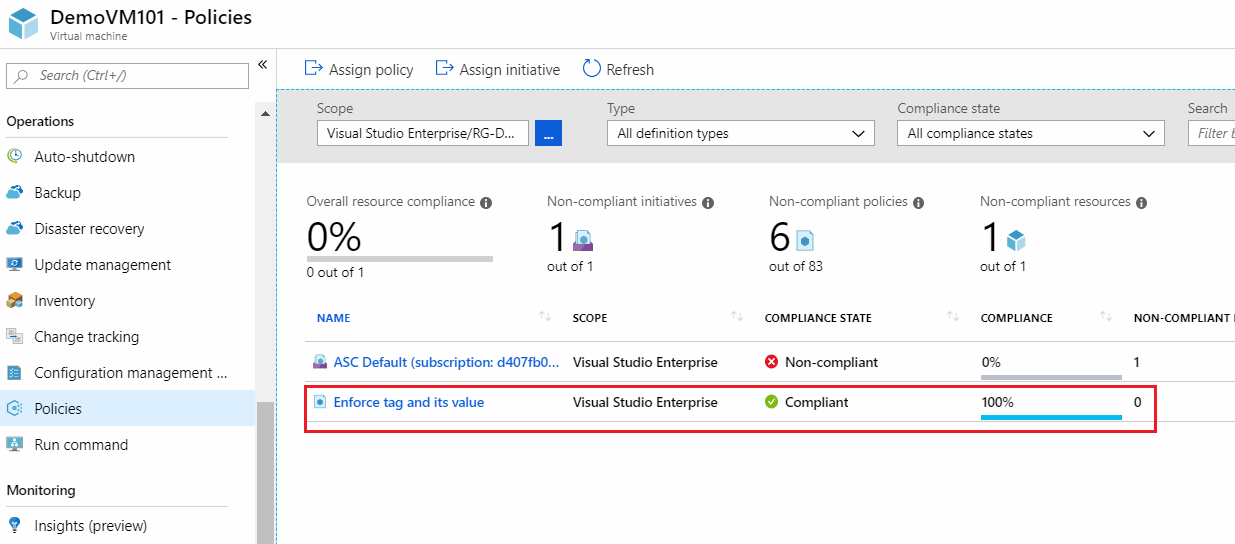Click the Search filter input field
This screenshot has width=1235, height=544.
tap(1211, 133)
